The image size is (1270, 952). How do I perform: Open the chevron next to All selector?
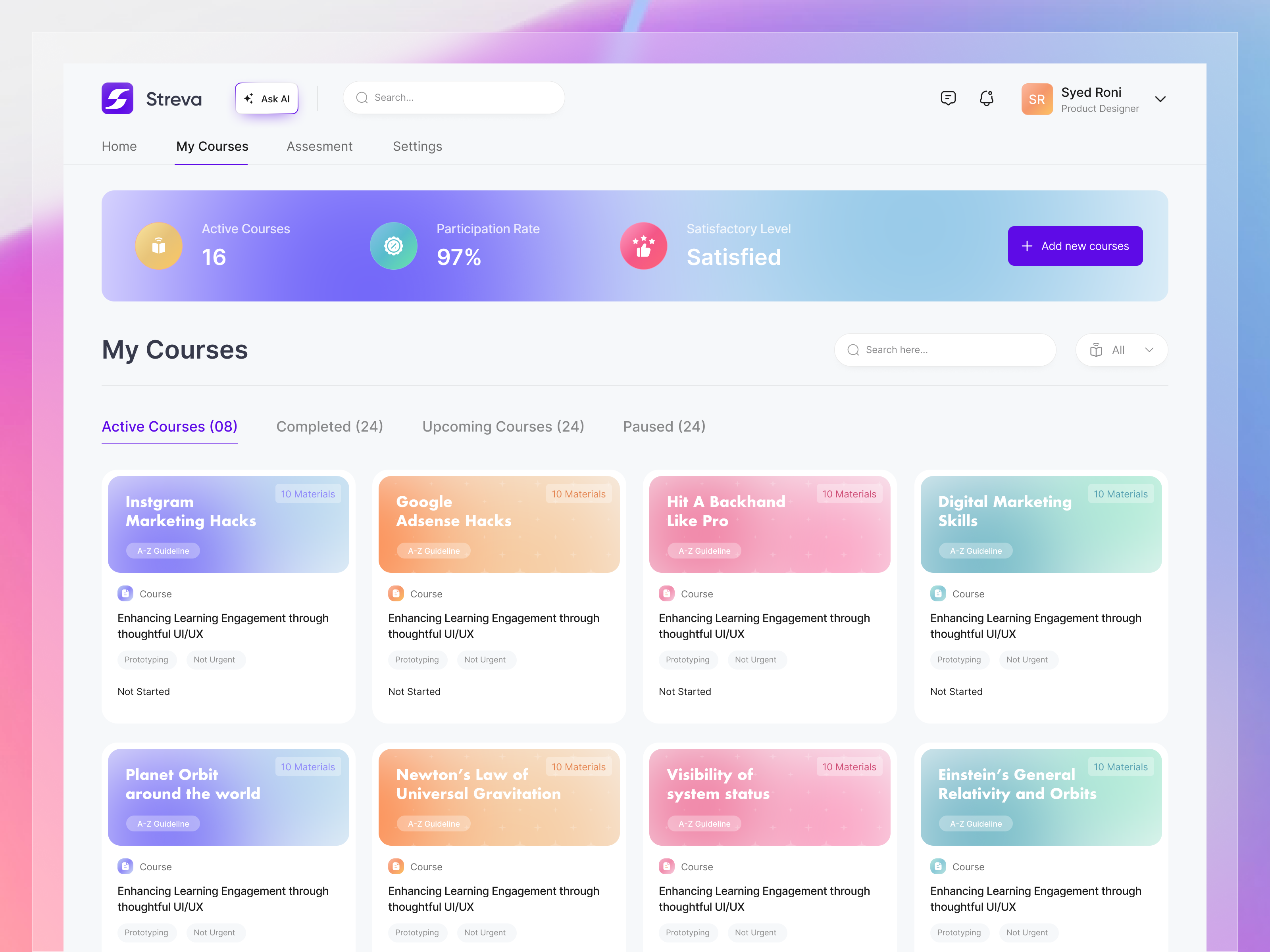pos(1149,349)
